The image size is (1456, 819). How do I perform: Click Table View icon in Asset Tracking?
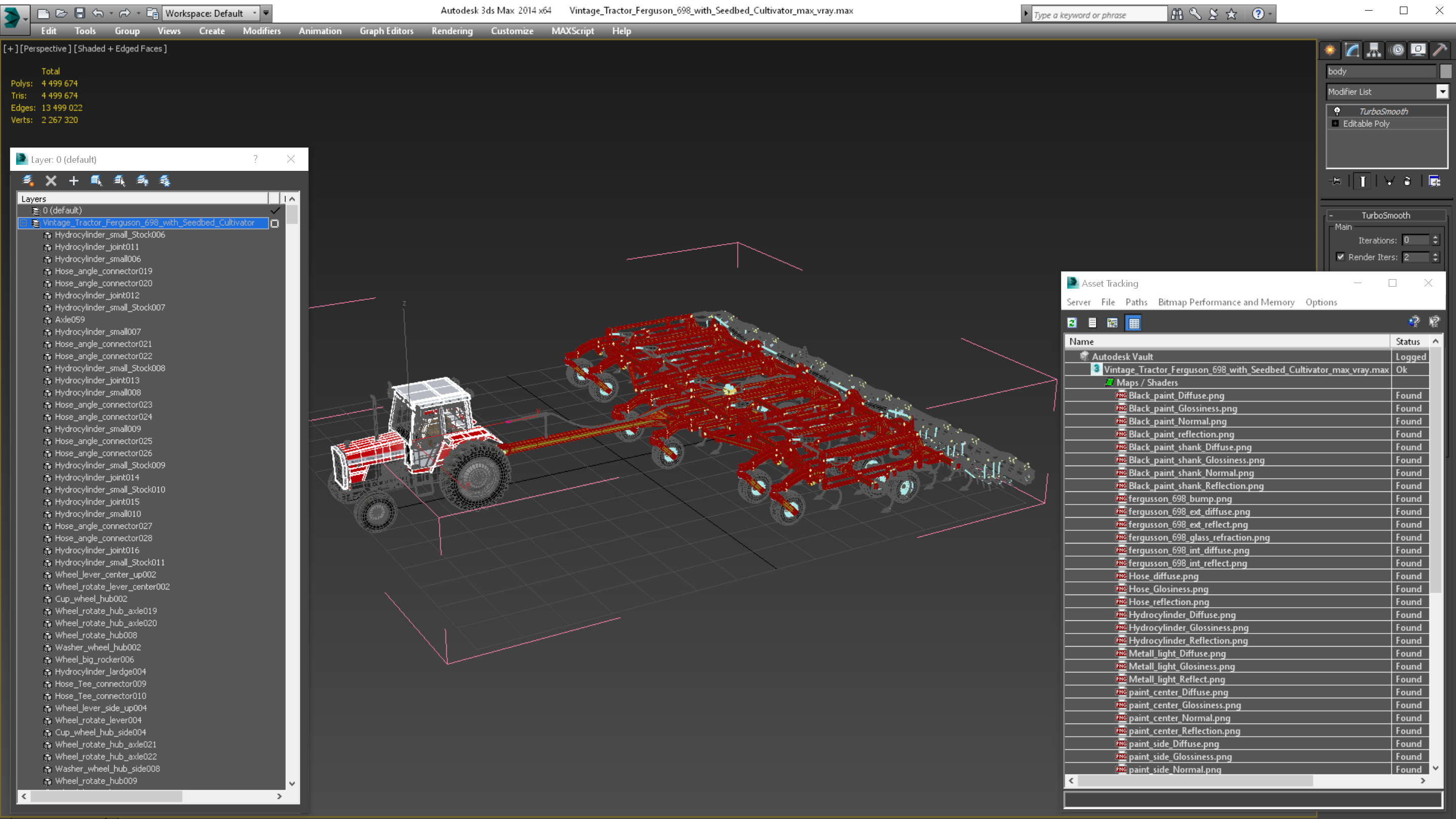coord(1134,323)
